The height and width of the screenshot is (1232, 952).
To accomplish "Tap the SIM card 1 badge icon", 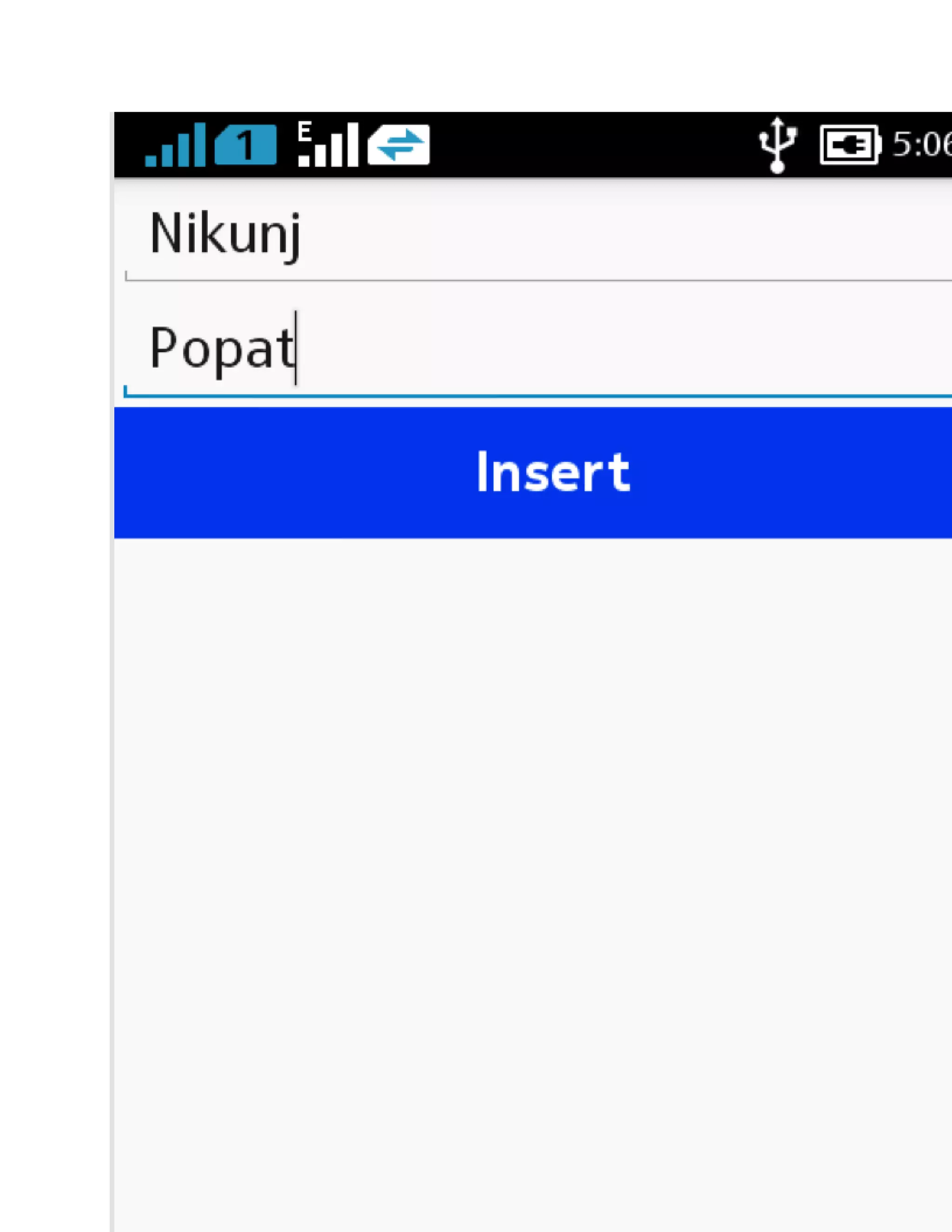I will (x=245, y=145).
